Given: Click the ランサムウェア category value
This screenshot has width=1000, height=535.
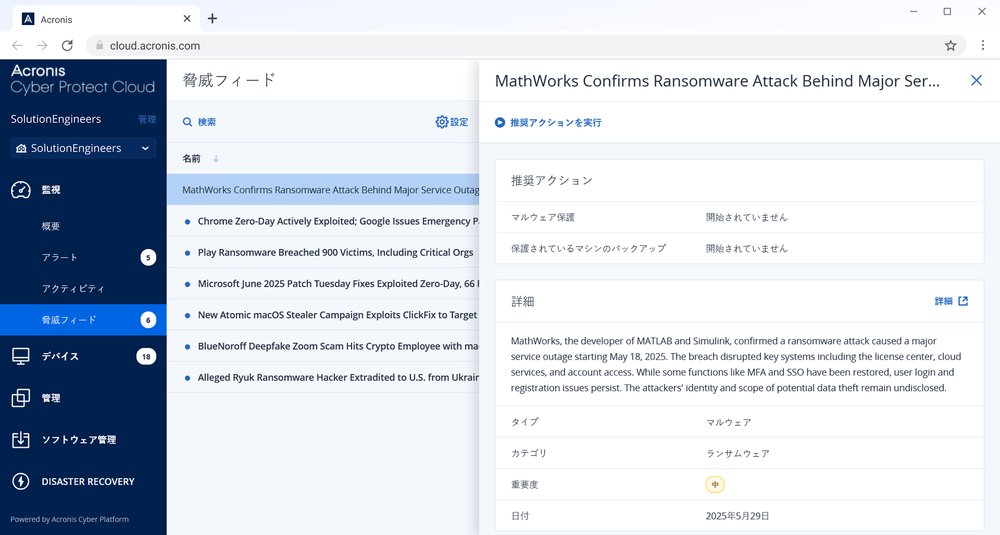Looking at the screenshot, I should (x=737, y=453).
